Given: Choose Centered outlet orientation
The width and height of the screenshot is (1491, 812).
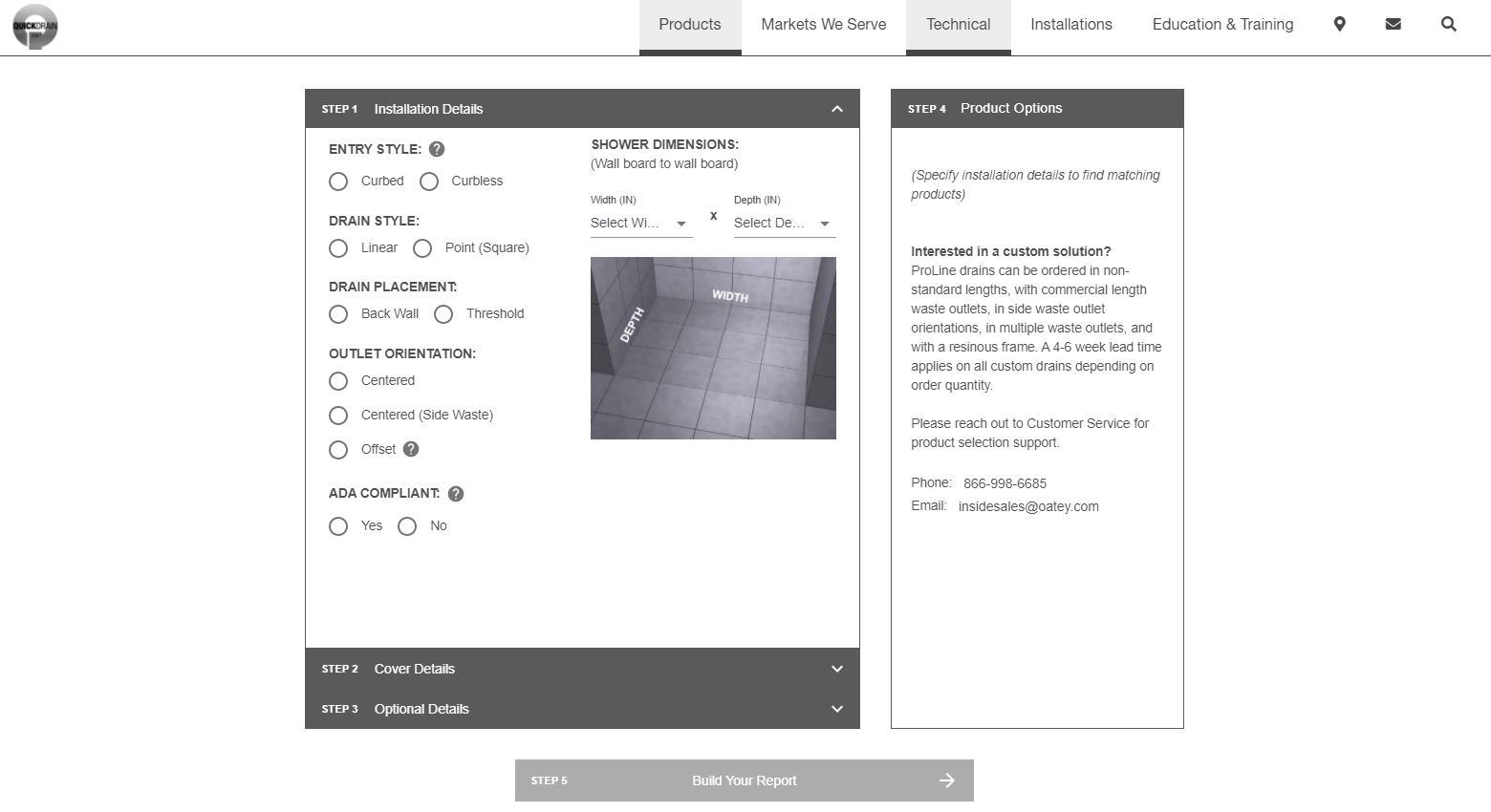Looking at the screenshot, I should tap(338, 381).
